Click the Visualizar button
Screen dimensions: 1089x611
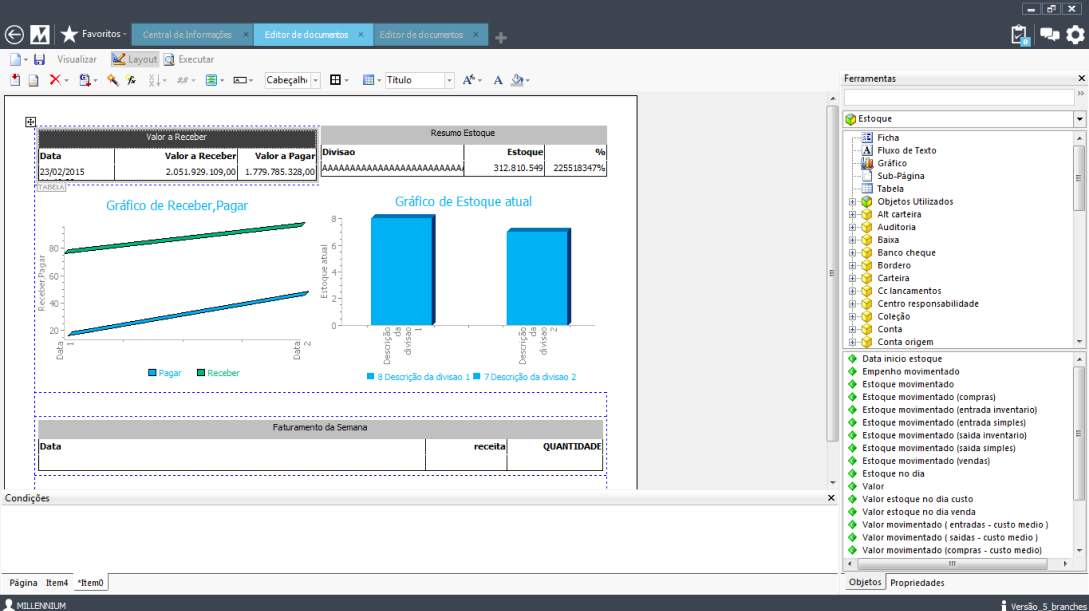(77, 60)
